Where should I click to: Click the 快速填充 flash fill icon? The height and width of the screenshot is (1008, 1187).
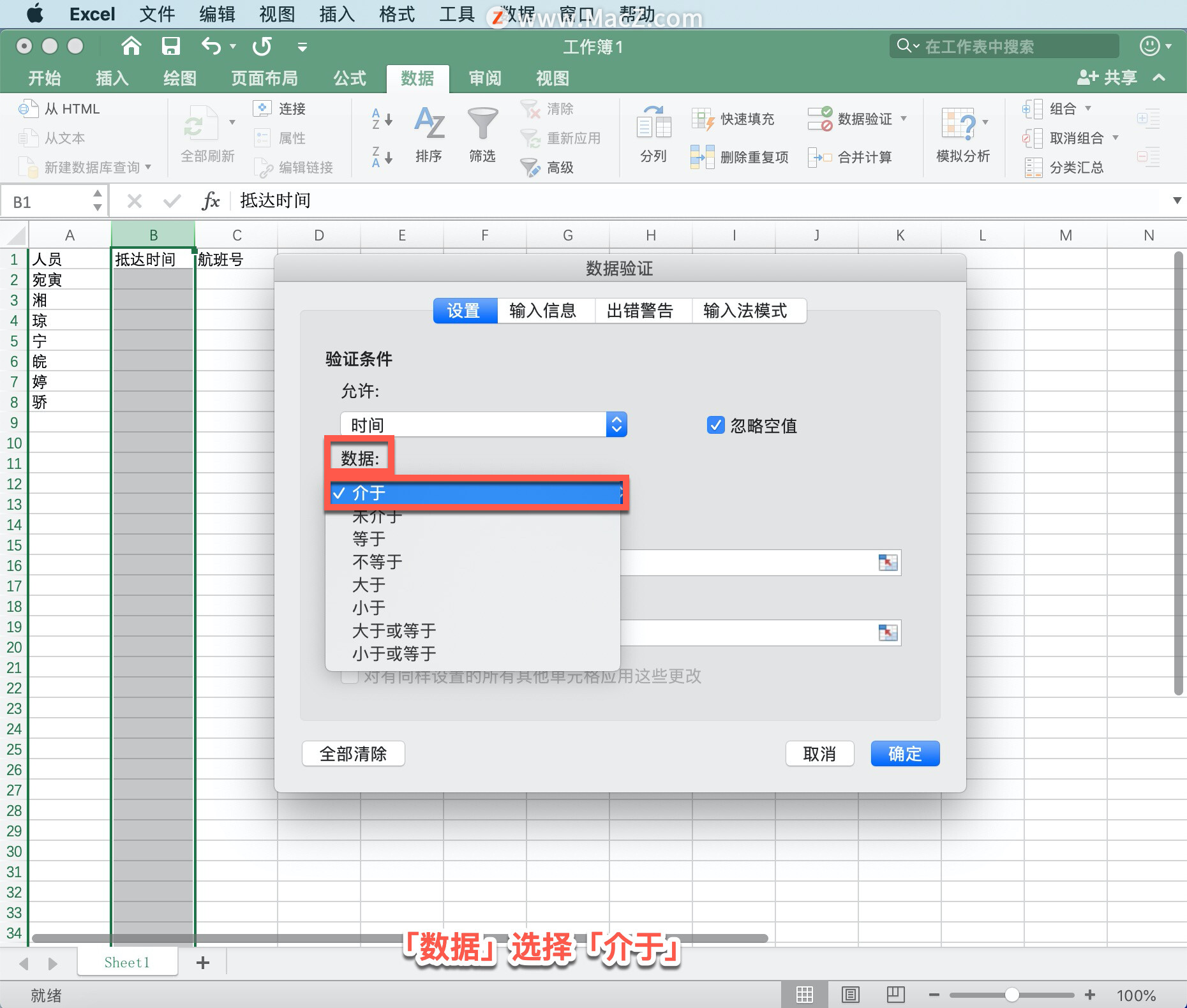point(702,119)
